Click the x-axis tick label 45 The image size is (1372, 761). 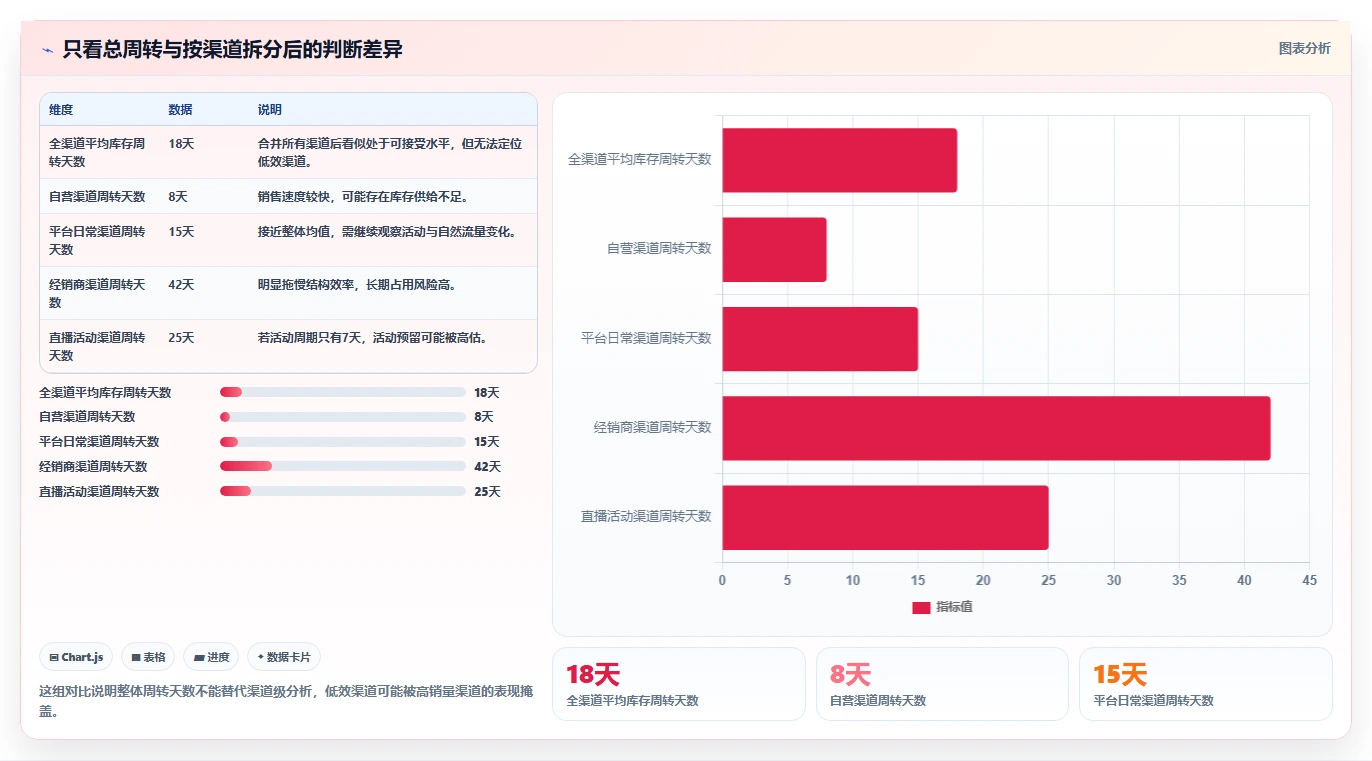(x=1310, y=581)
